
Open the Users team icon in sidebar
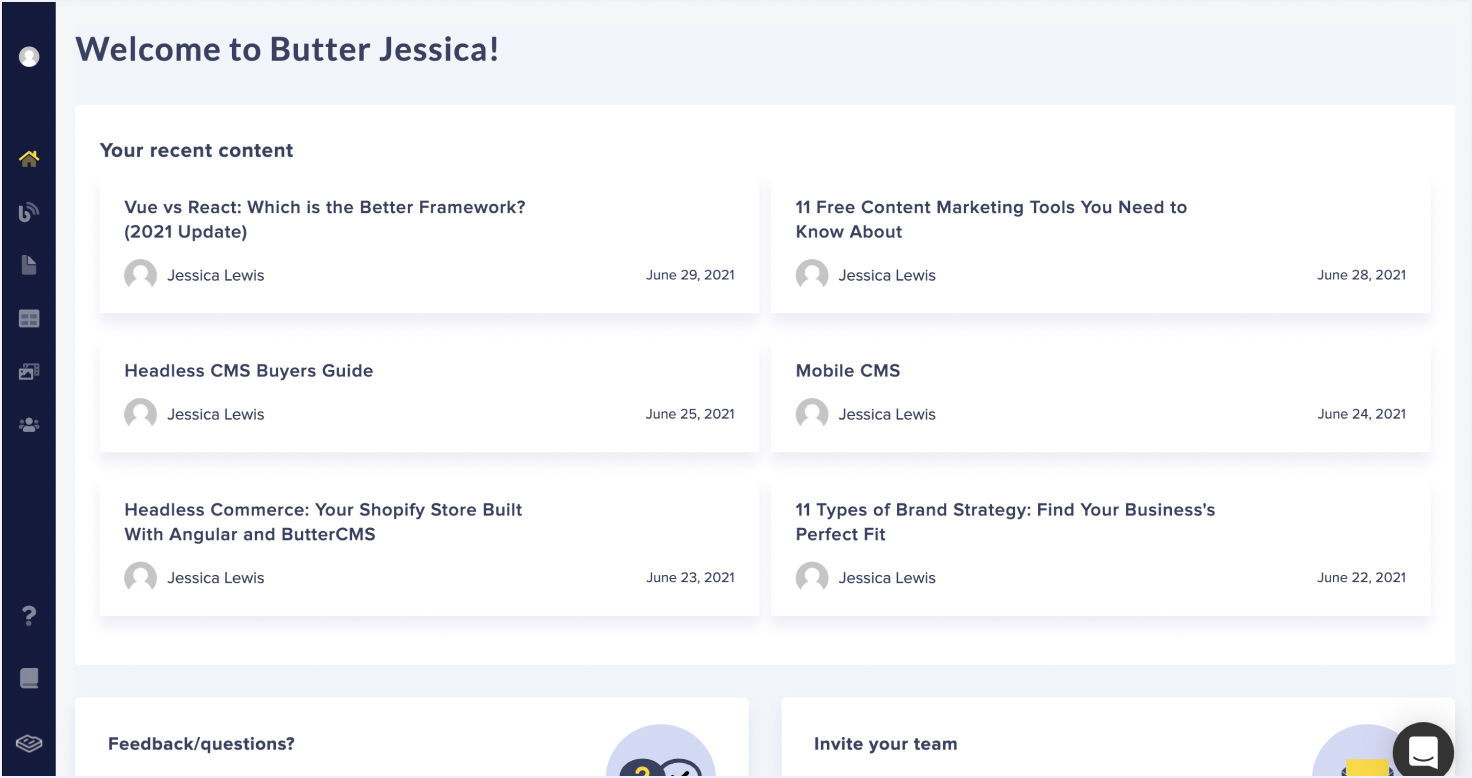[x=29, y=425]
